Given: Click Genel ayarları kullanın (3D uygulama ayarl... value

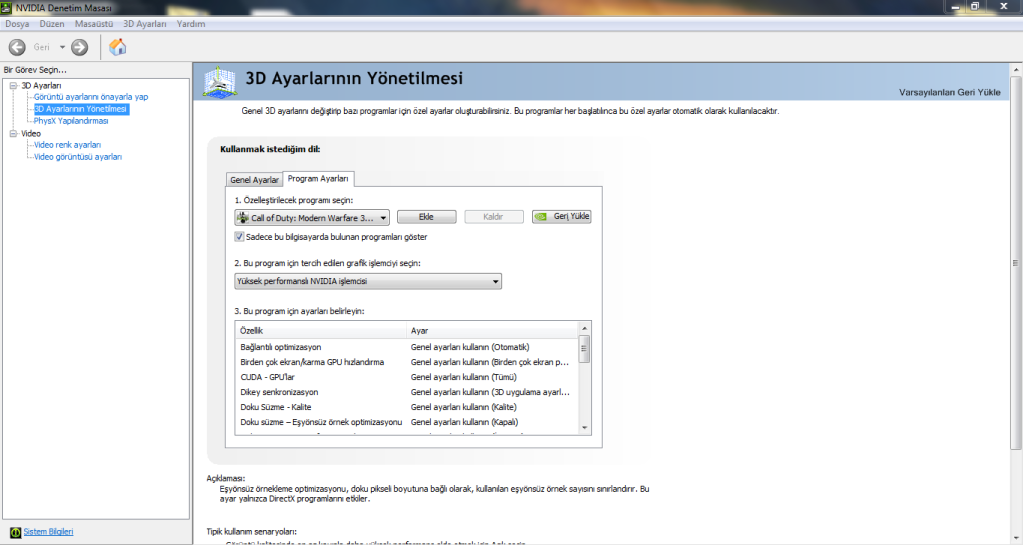Looking at the screenshot, I should pos(490,392).
